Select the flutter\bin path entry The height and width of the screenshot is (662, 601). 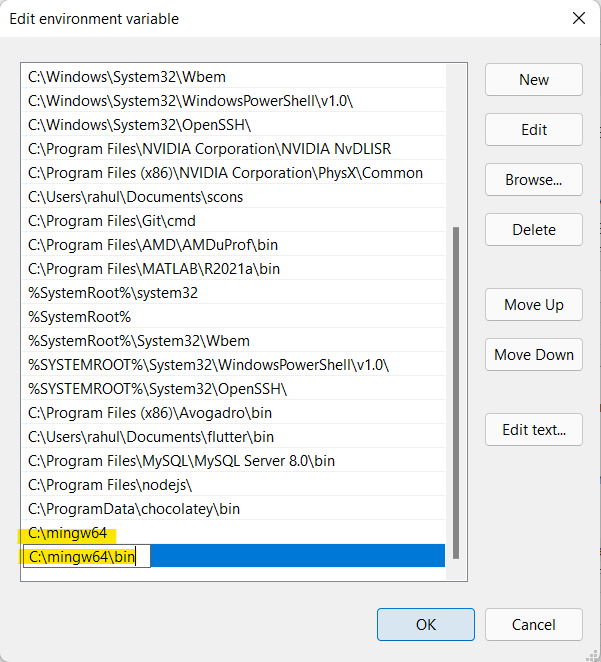point(151,437)
